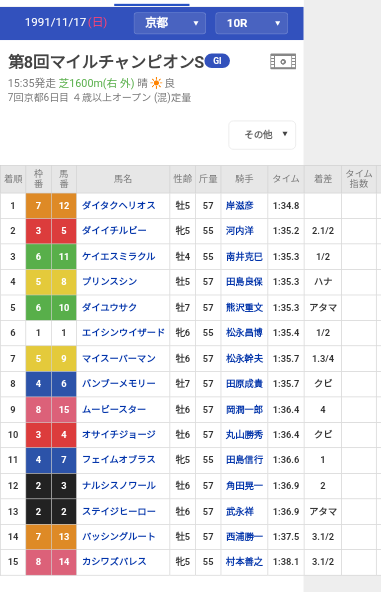Click the sunny weather icon
Screen dimensions: 381x592
[x=156, y=83]
